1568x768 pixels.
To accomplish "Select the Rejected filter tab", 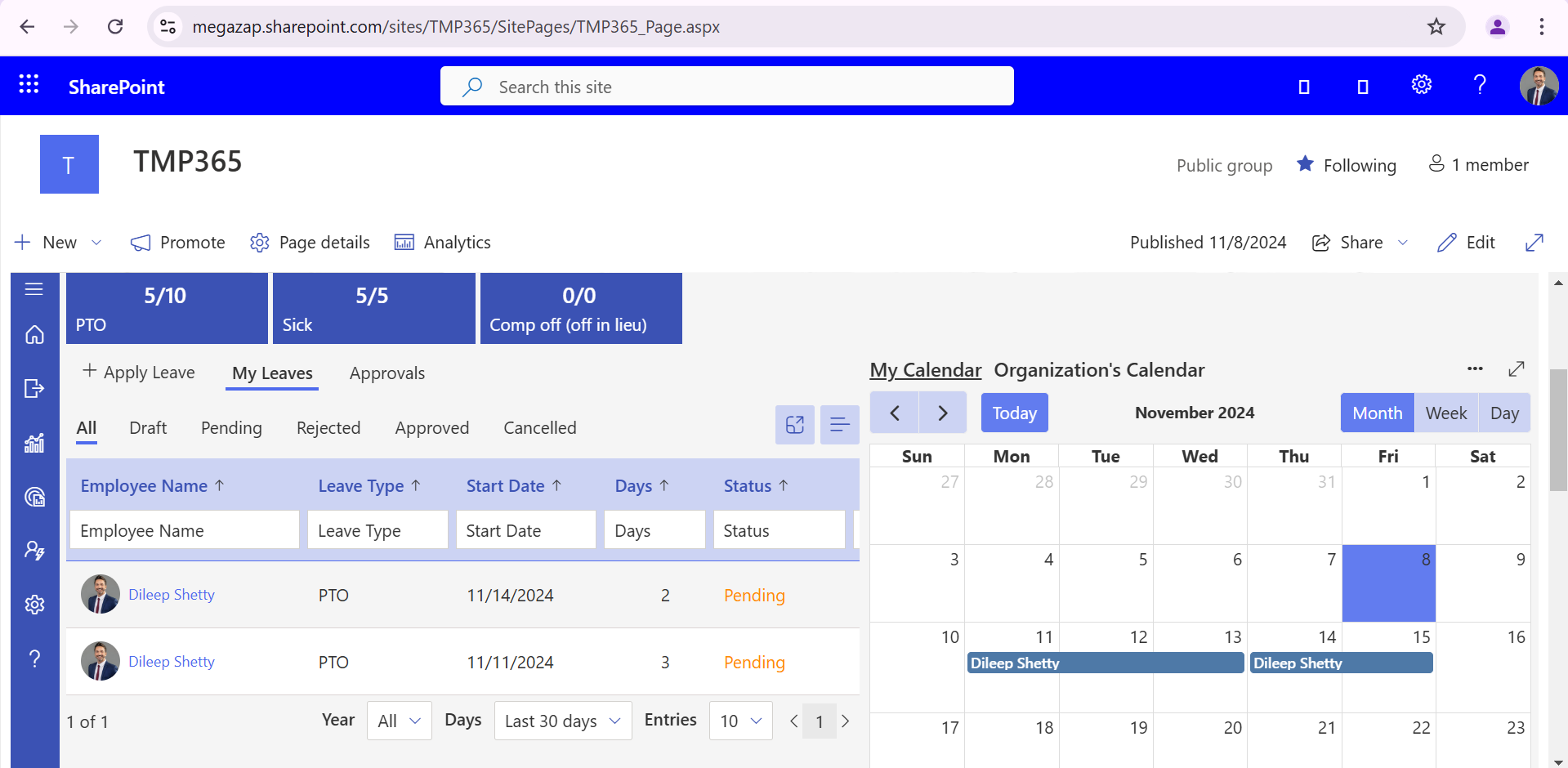I will point(328,428).
